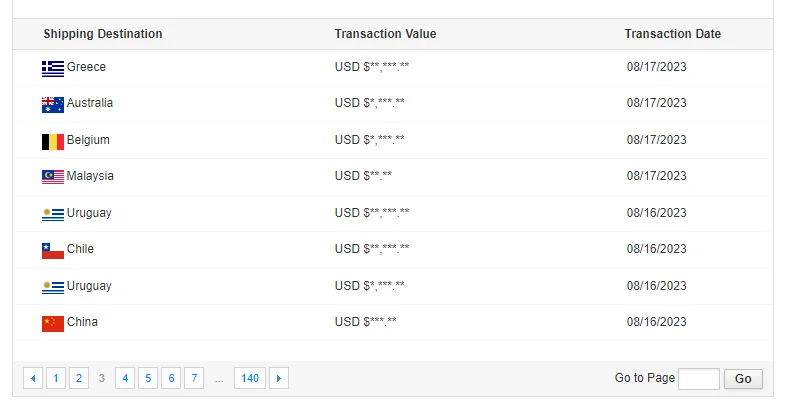Click the Chile flag icon
Screen dimensions: 786x417
pyautogui.click(x=53, y=250)
